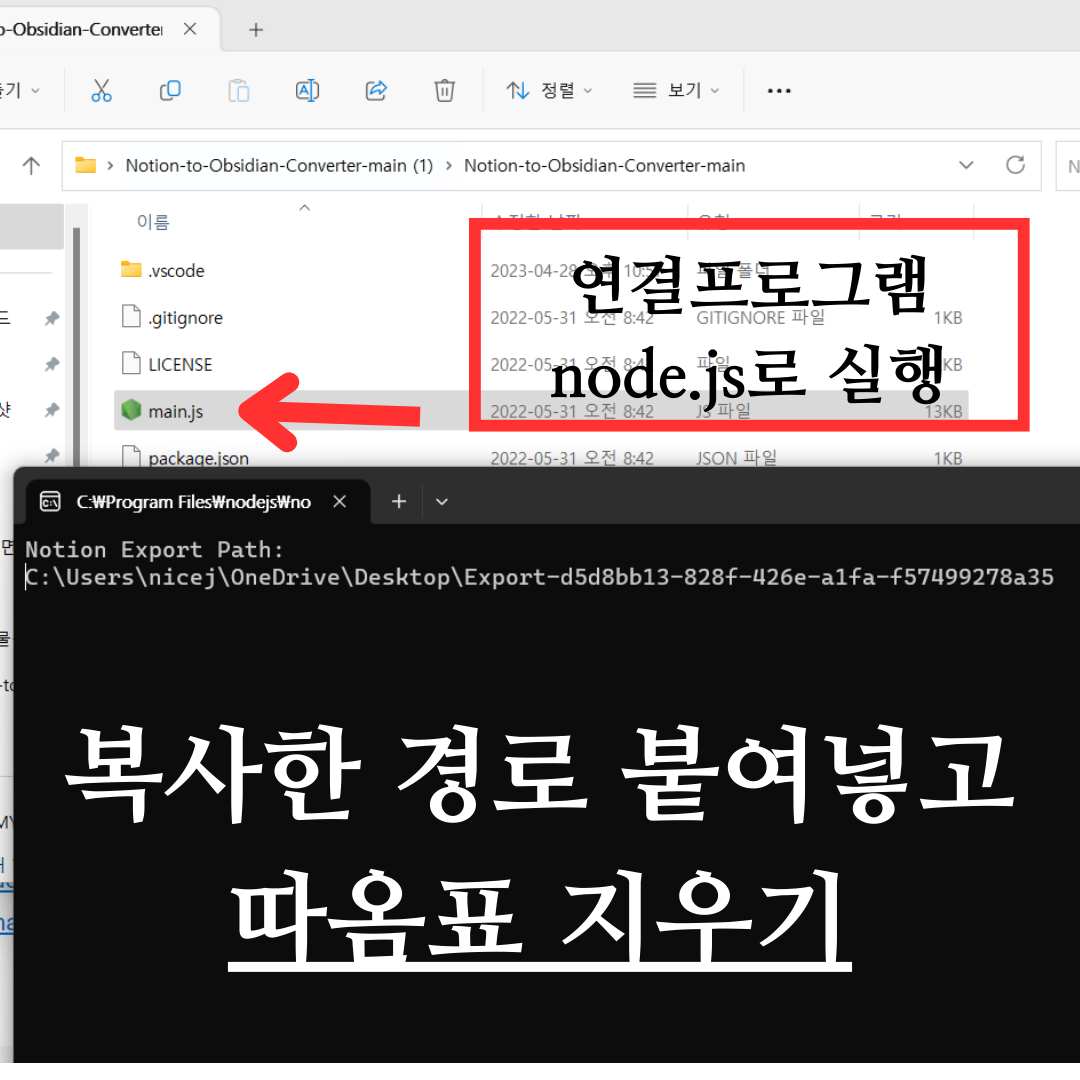Screen dimensions: 1080x1080
Task: Expand the address bar history chevron
Action: [x=966, y=165]
